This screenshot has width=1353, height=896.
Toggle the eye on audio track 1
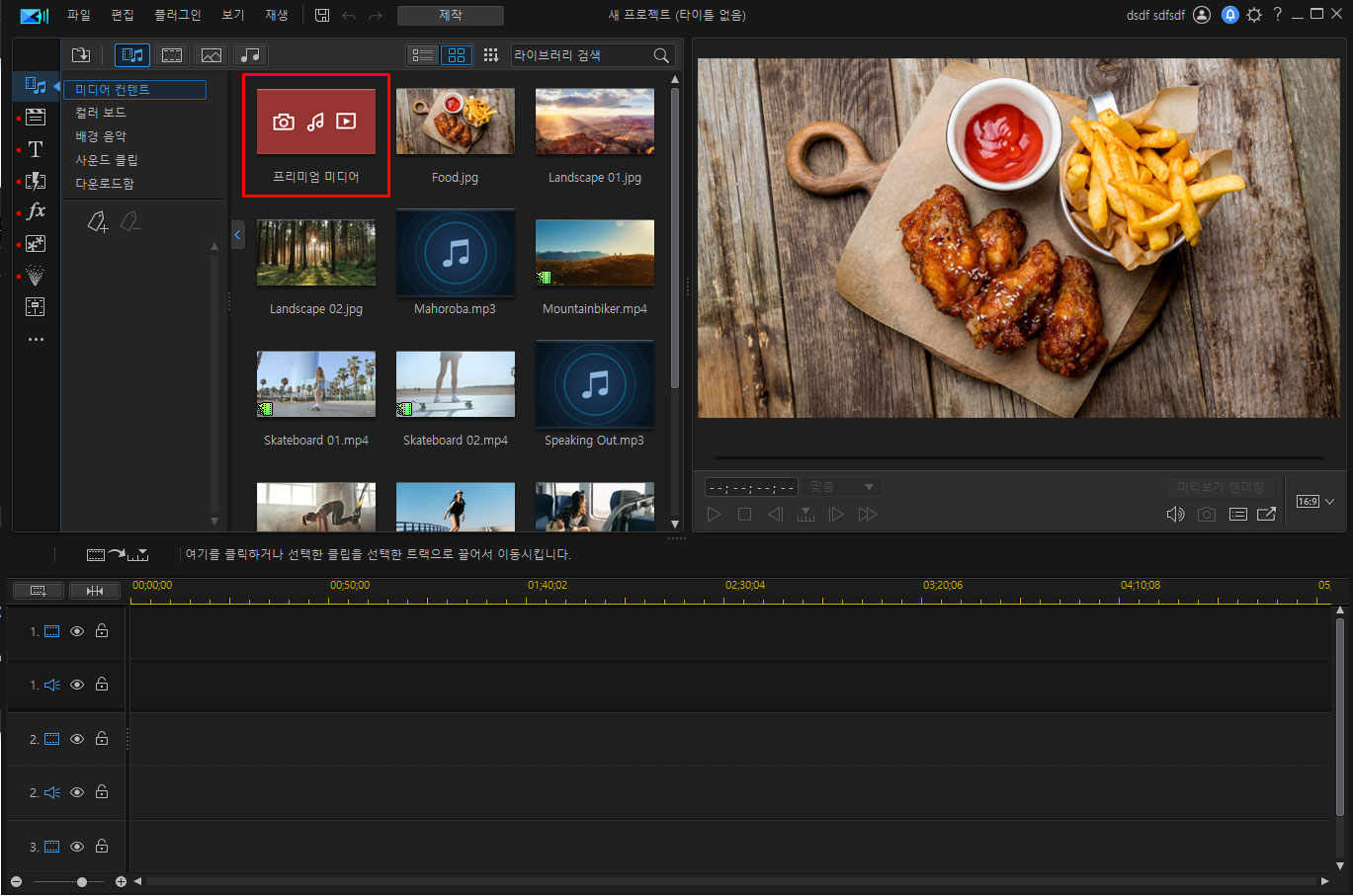[77, 685]
